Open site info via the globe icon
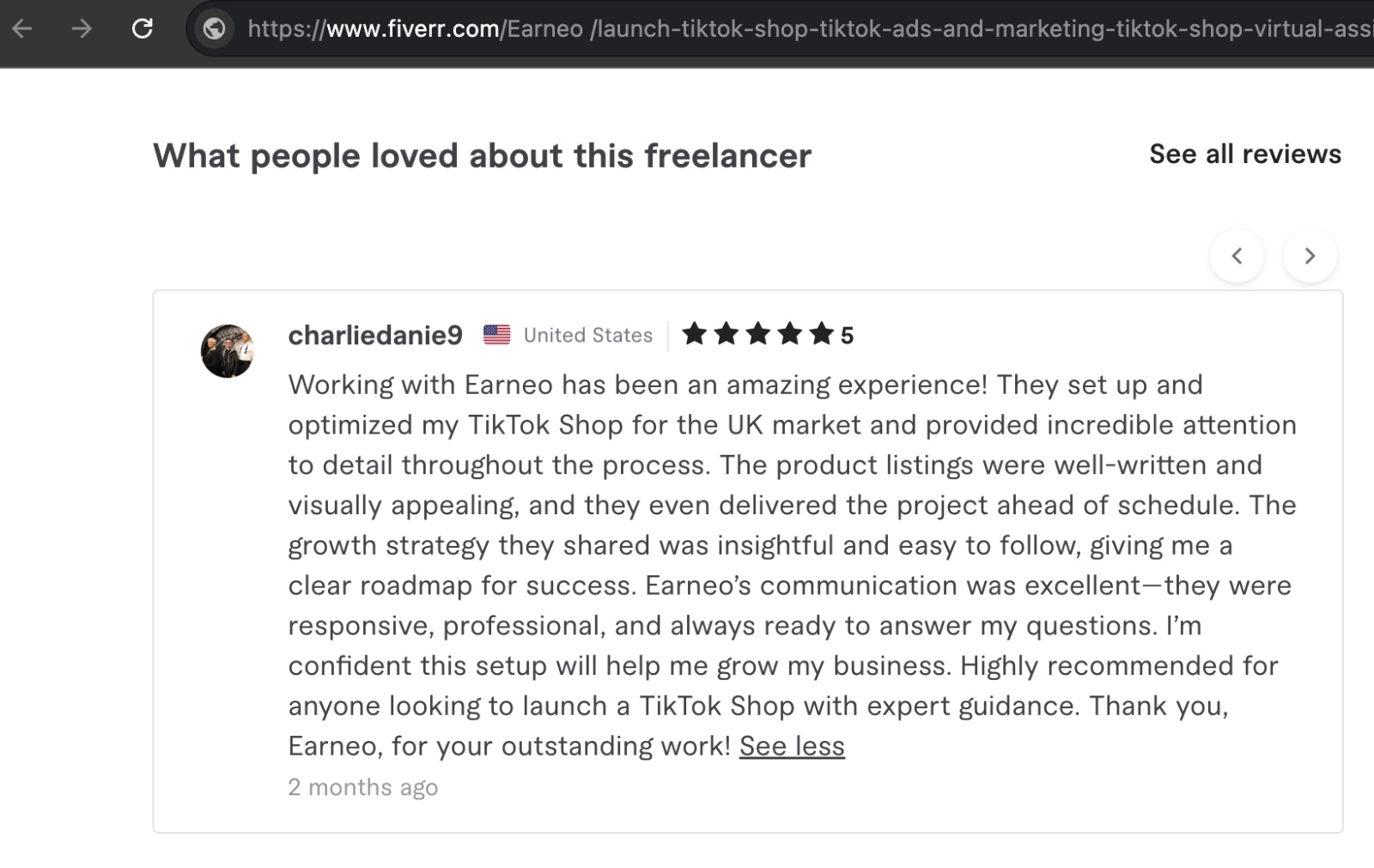Screen dimensions: 1374x868 (x=214, y=29)
